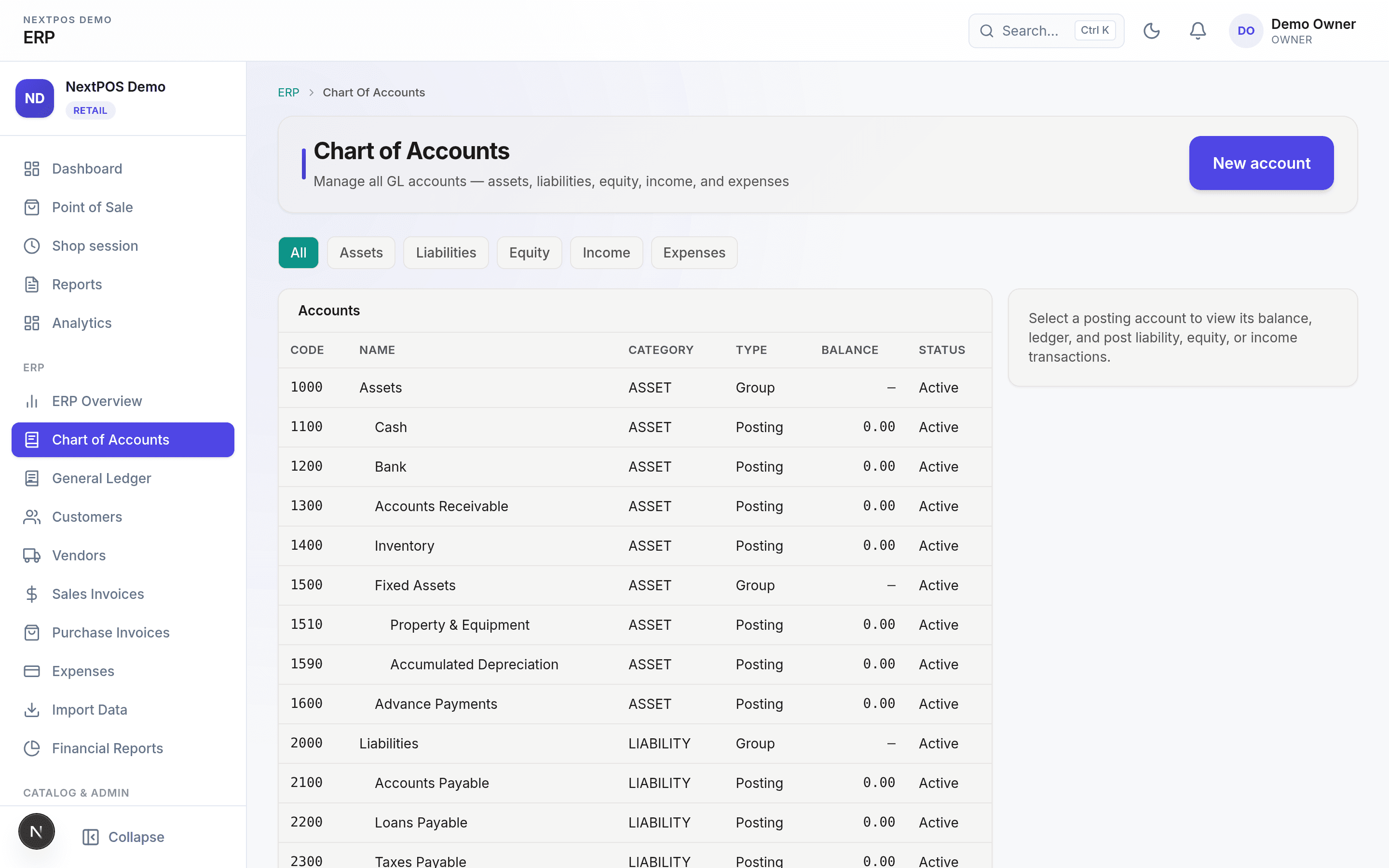Show only Expenses accounts tab

694,253
